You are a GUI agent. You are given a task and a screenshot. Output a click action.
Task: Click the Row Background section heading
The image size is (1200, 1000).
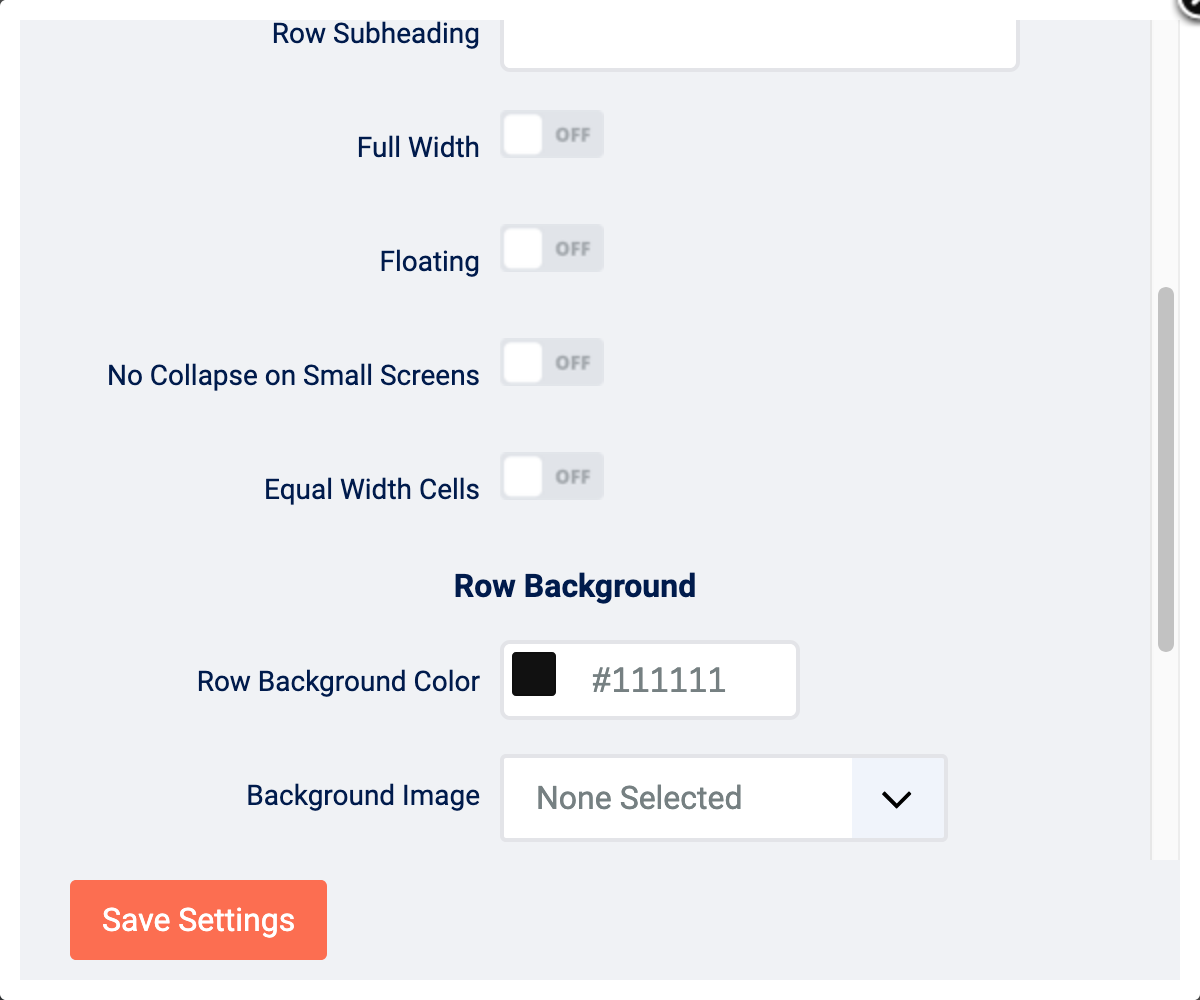(x=575, y=586)
